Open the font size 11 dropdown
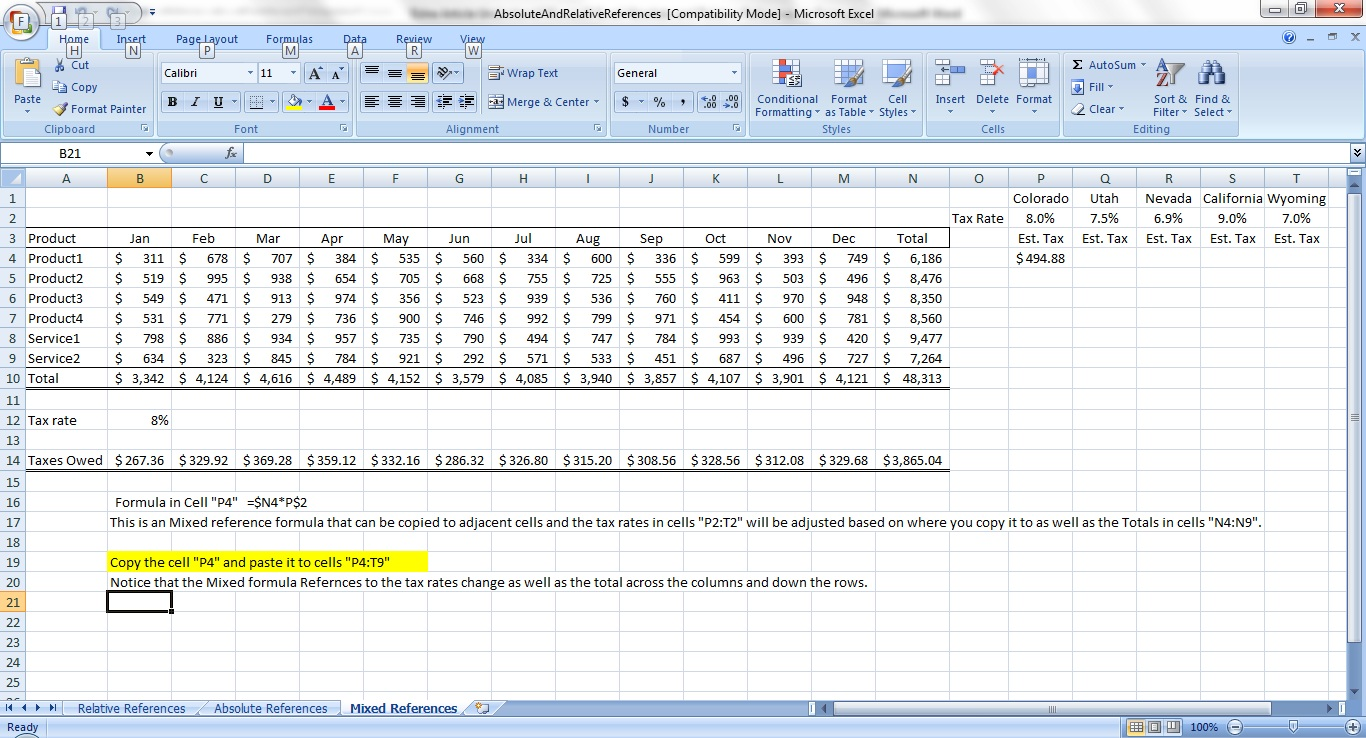Viewport: 1366px width, 738px height. click(x=293, y=73)
